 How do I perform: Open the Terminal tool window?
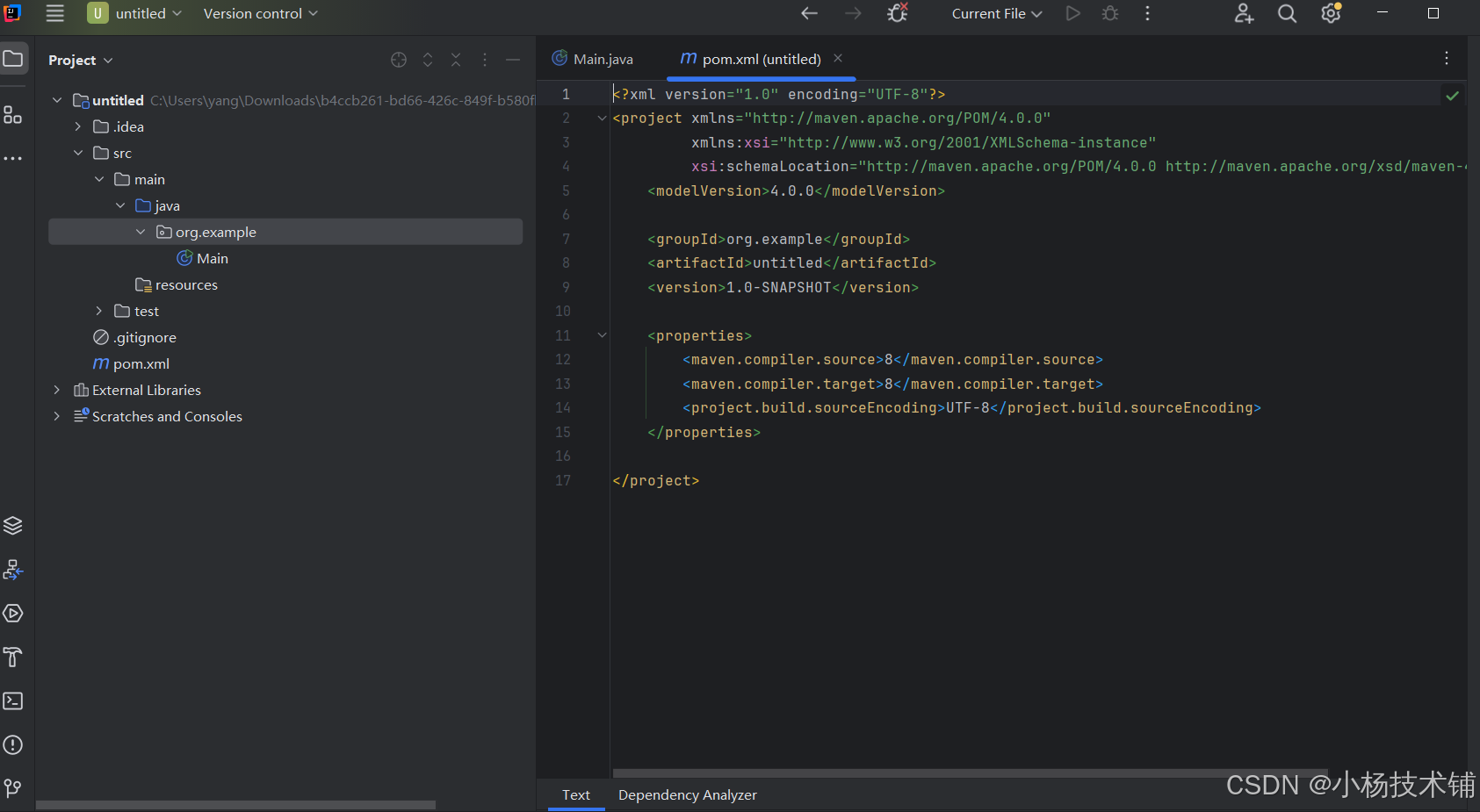tap(13, 701)
